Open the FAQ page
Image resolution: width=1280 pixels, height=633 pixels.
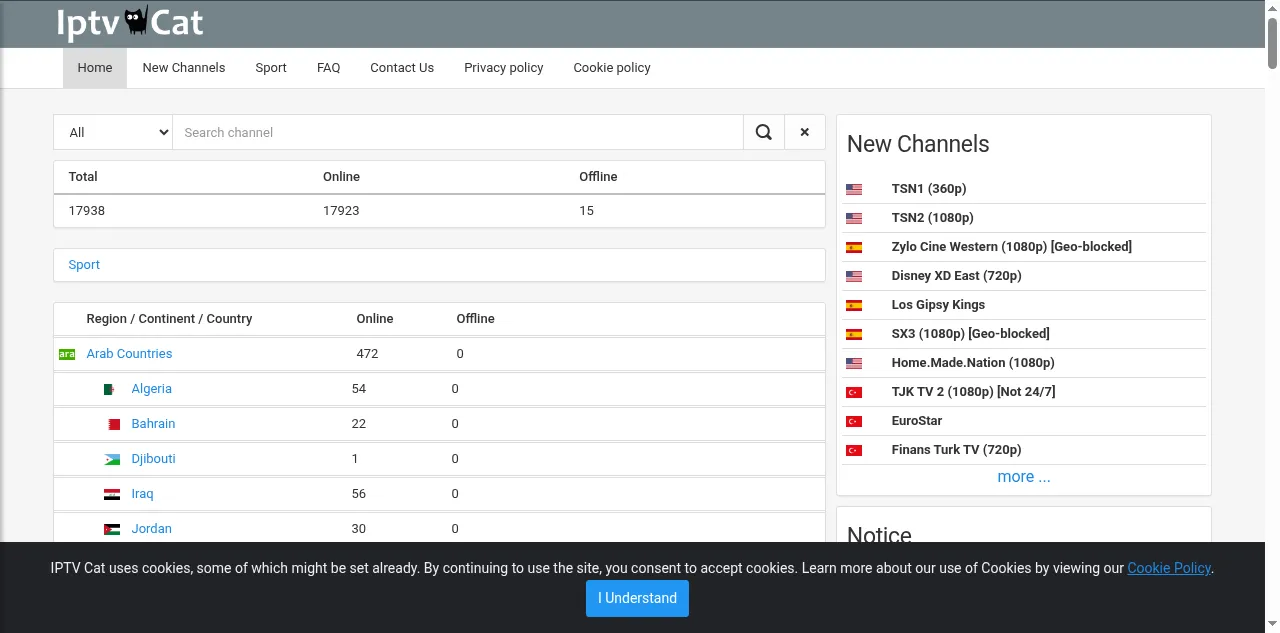[x=328, y=68]
